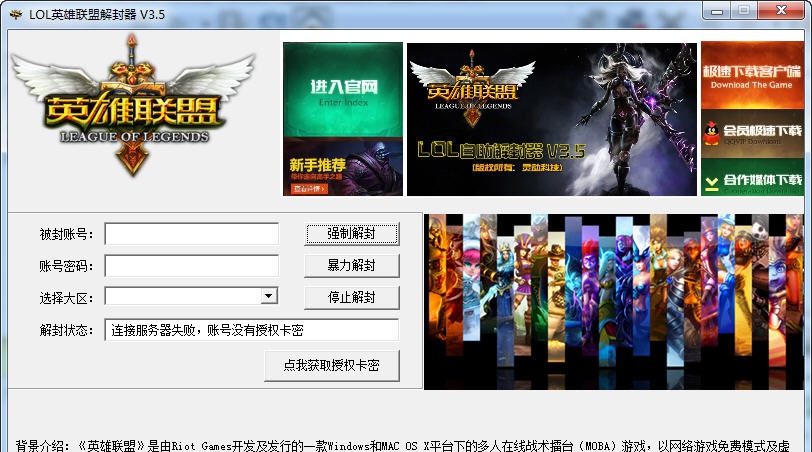Click the 被封账号 label text

[66, 235]
